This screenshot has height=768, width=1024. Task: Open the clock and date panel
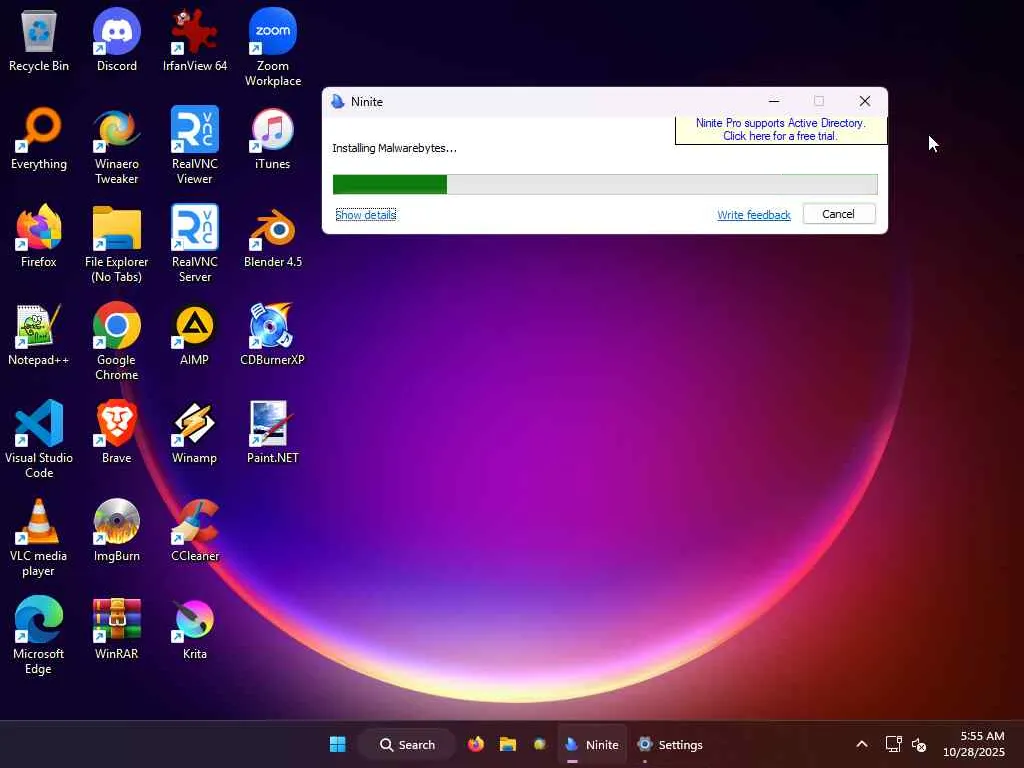974,744
